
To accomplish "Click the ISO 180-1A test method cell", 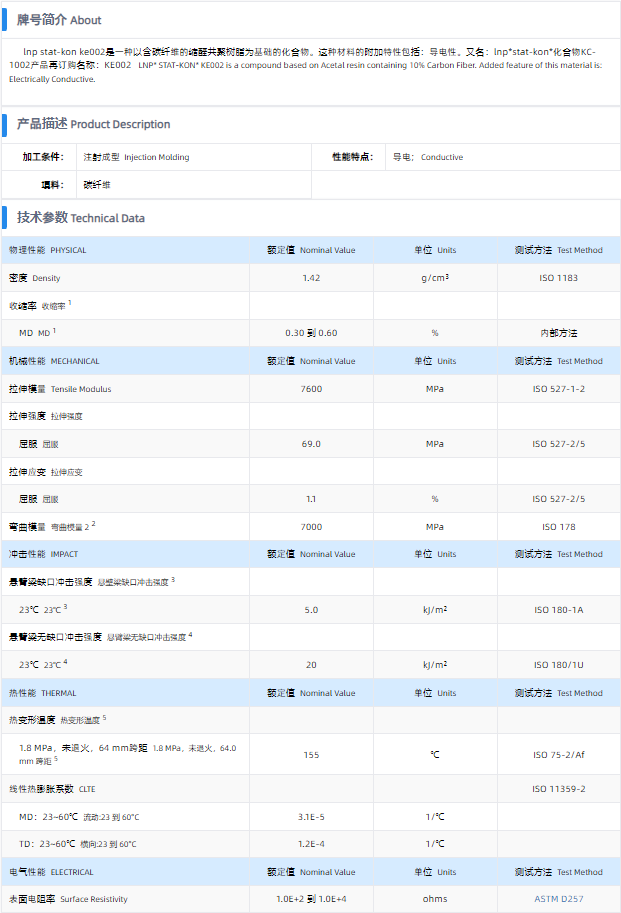I will pos(559,609).
